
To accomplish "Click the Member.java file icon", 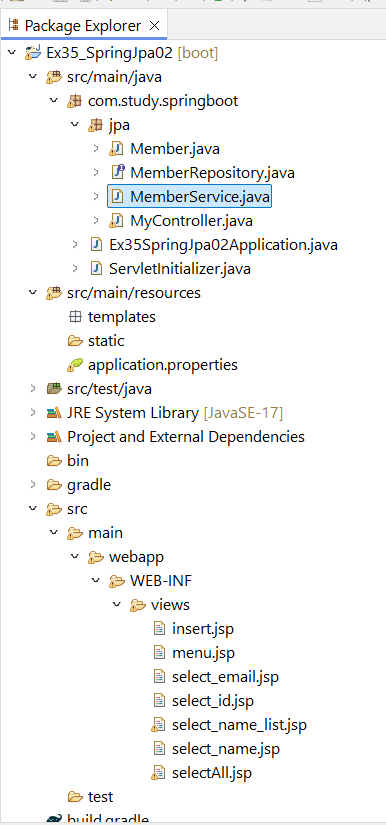I will tap(116, 149).
